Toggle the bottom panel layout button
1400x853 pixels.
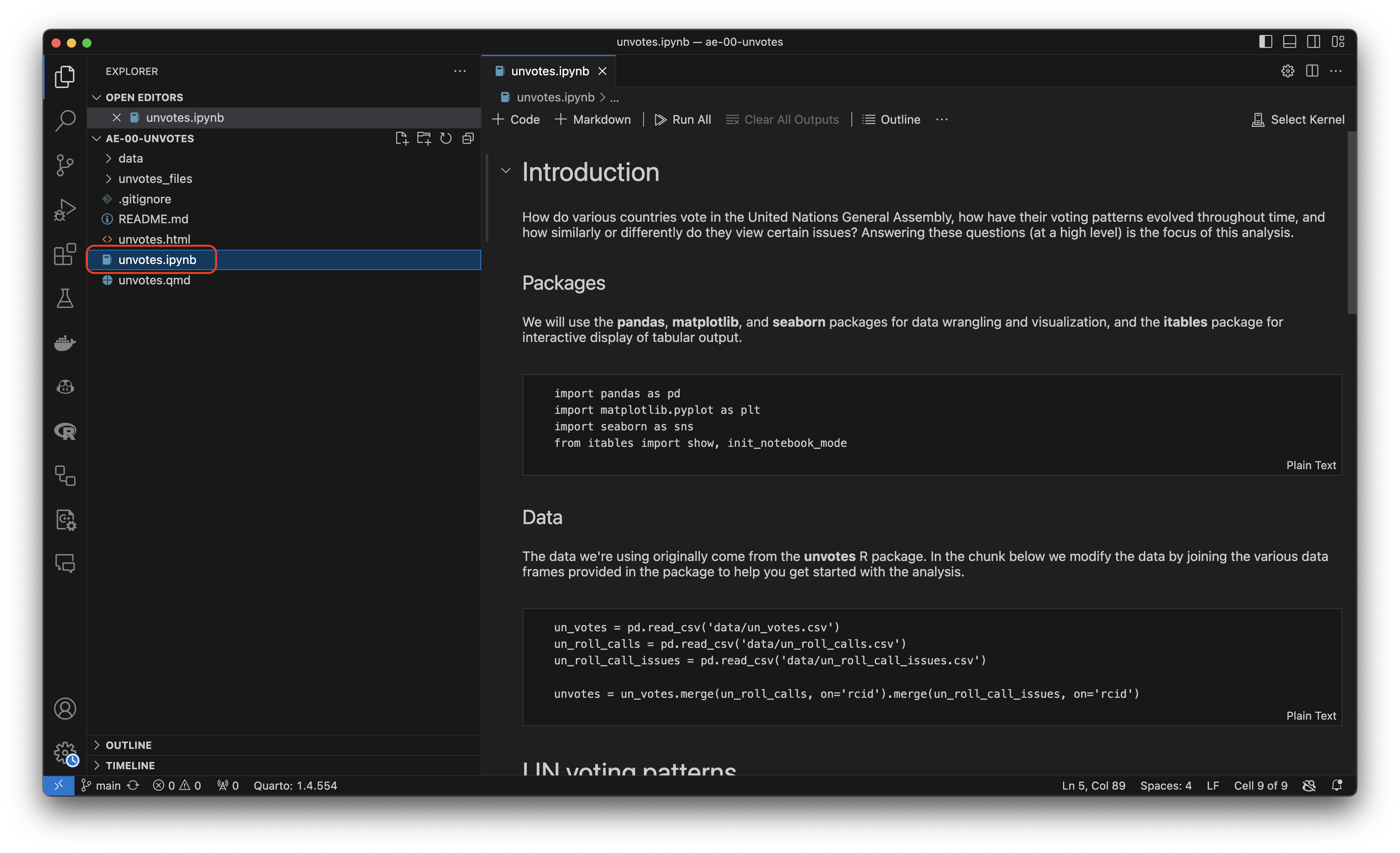pos(1289,42)
